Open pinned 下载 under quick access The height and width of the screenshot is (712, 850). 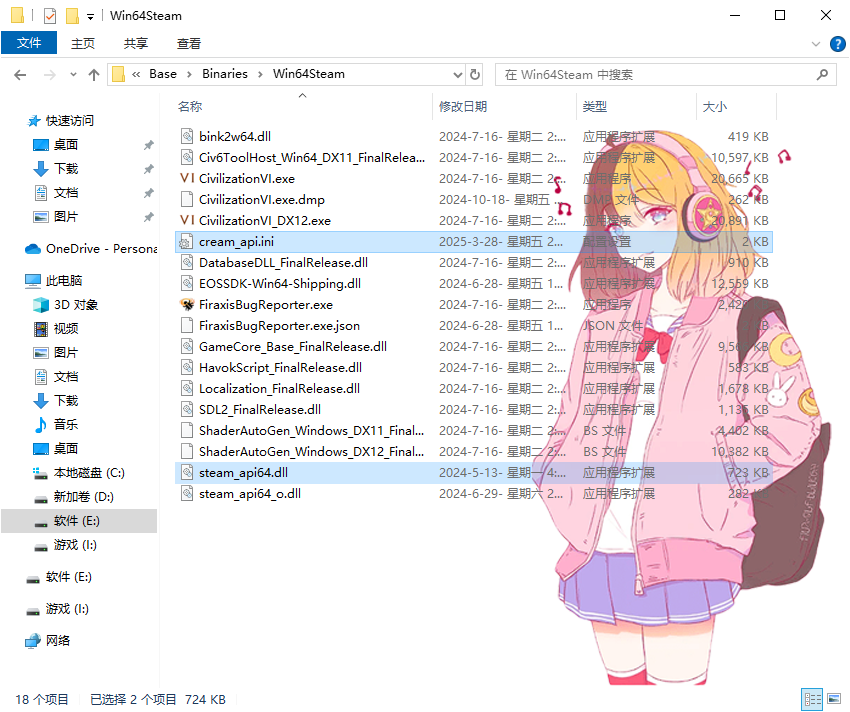[x=66, y=169]
